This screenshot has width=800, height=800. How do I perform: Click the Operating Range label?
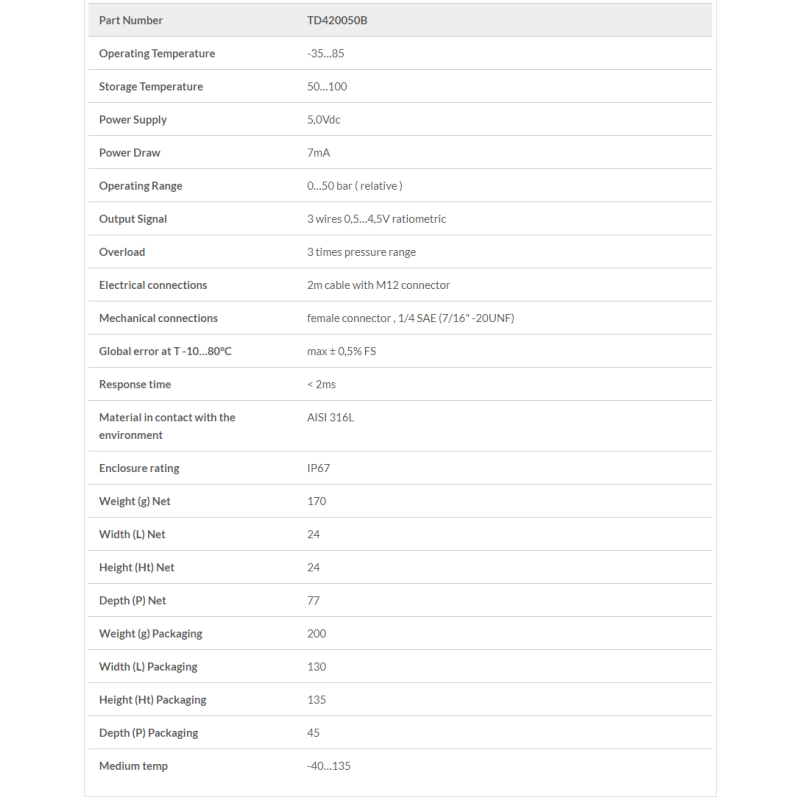pos(140,186)
